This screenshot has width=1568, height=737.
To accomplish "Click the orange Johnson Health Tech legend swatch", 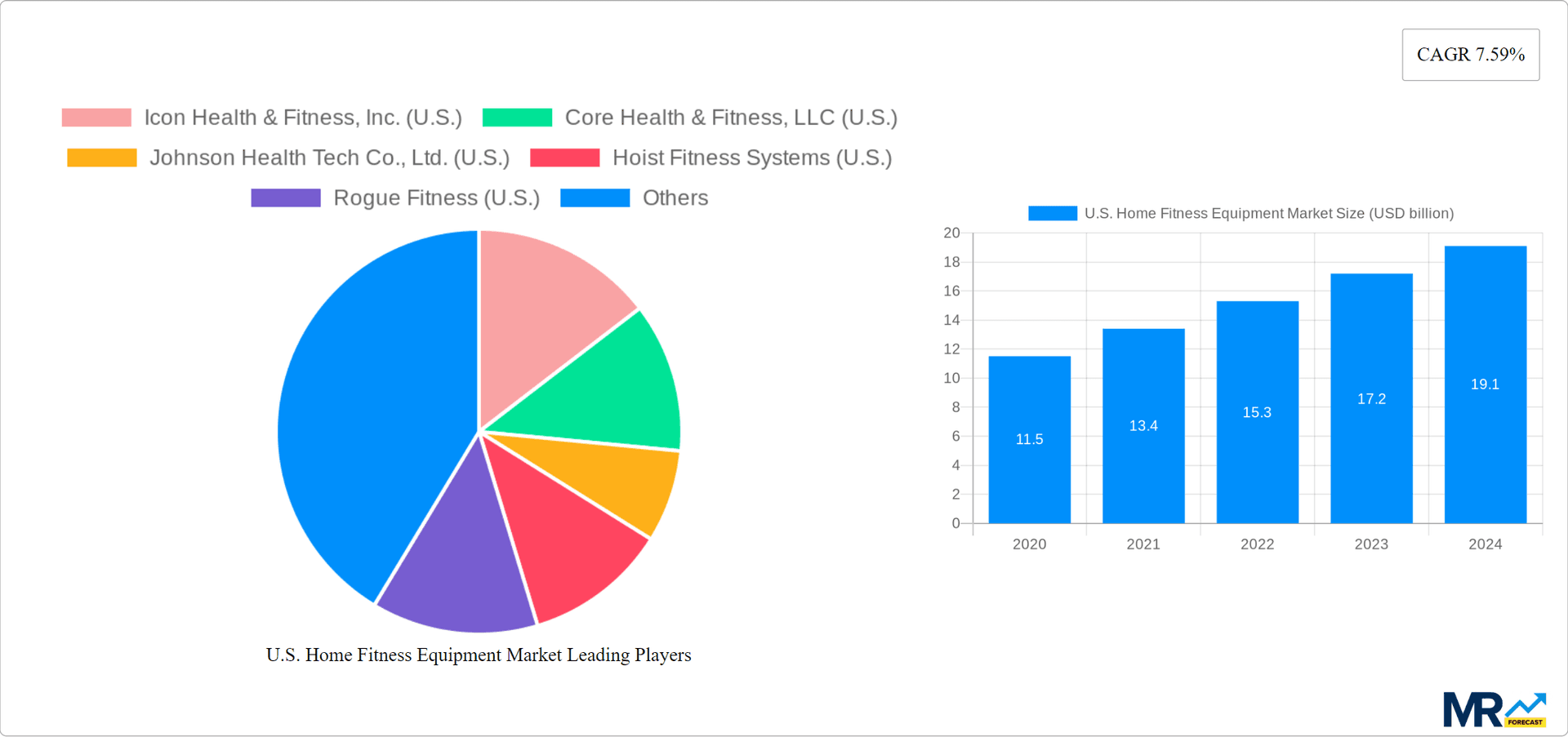I will click(x=102, y=157).
